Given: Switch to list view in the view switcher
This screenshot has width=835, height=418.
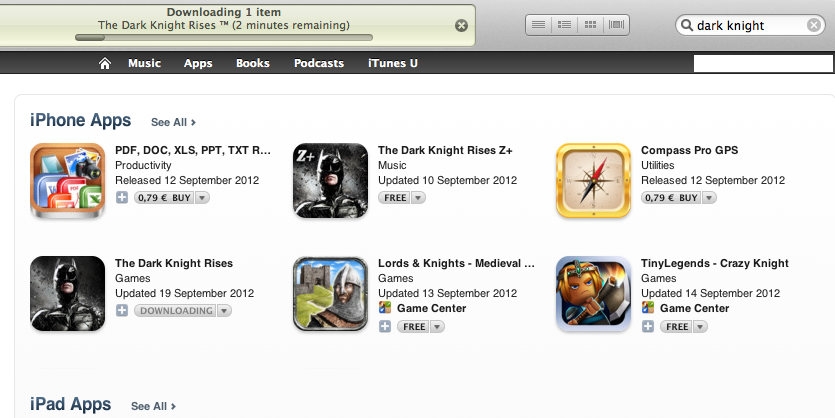Looking at the screenshot, I should 538,25.
